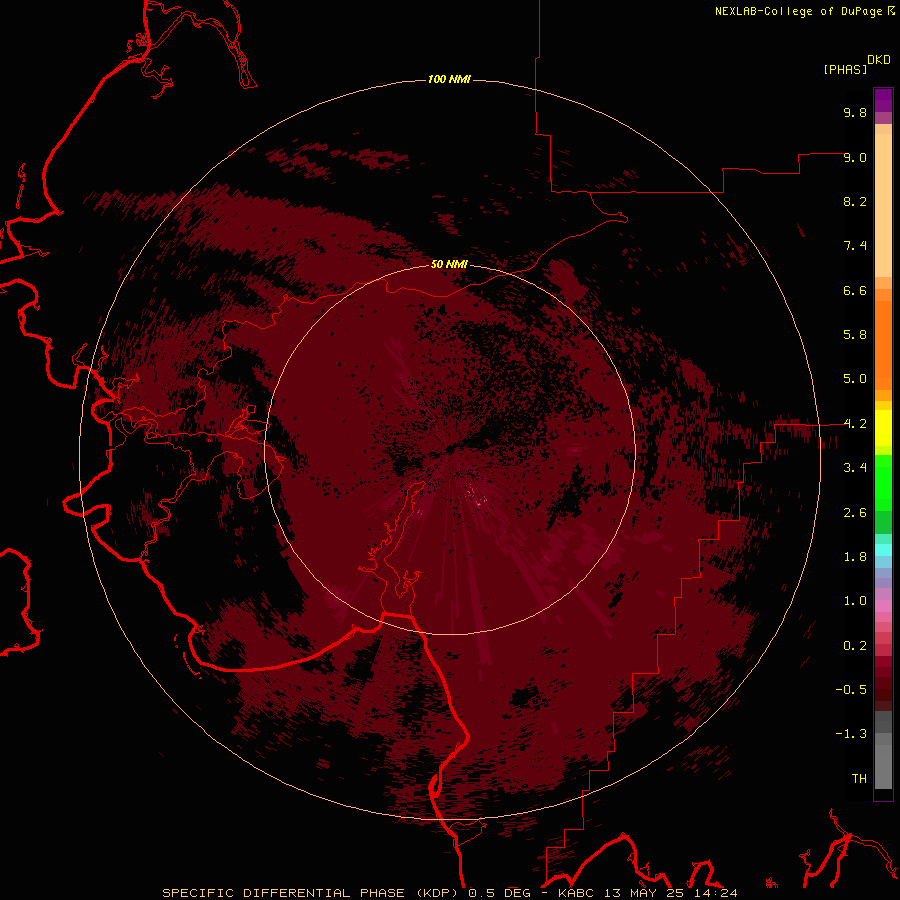The width and height of the screenshot is (900, 900).
Task: Click the 8.2 legend value
Action: (x=855, y=201)
